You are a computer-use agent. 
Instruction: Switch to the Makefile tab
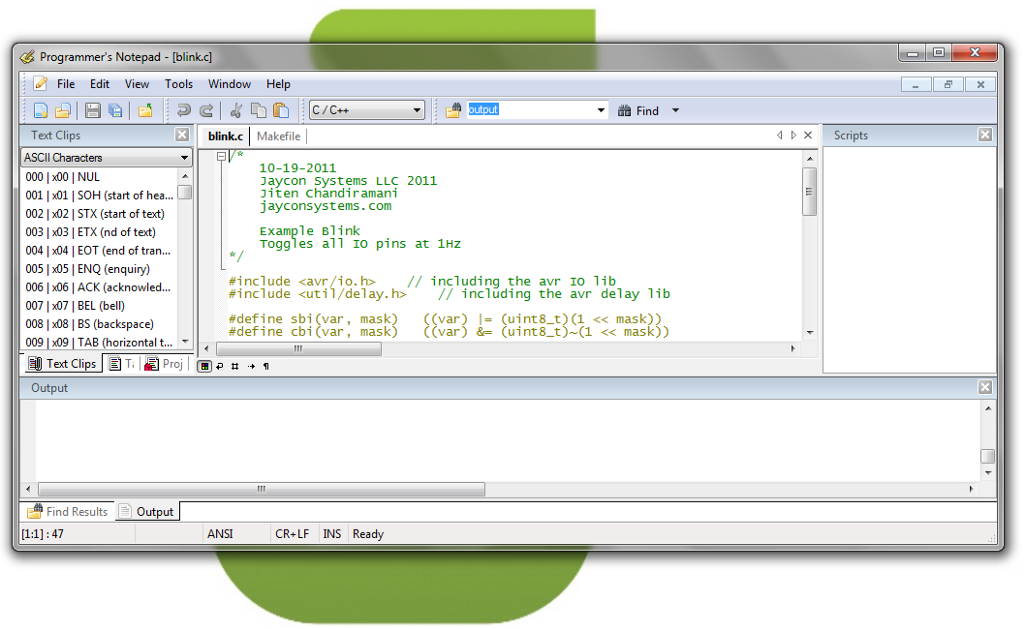pos(279,136)
